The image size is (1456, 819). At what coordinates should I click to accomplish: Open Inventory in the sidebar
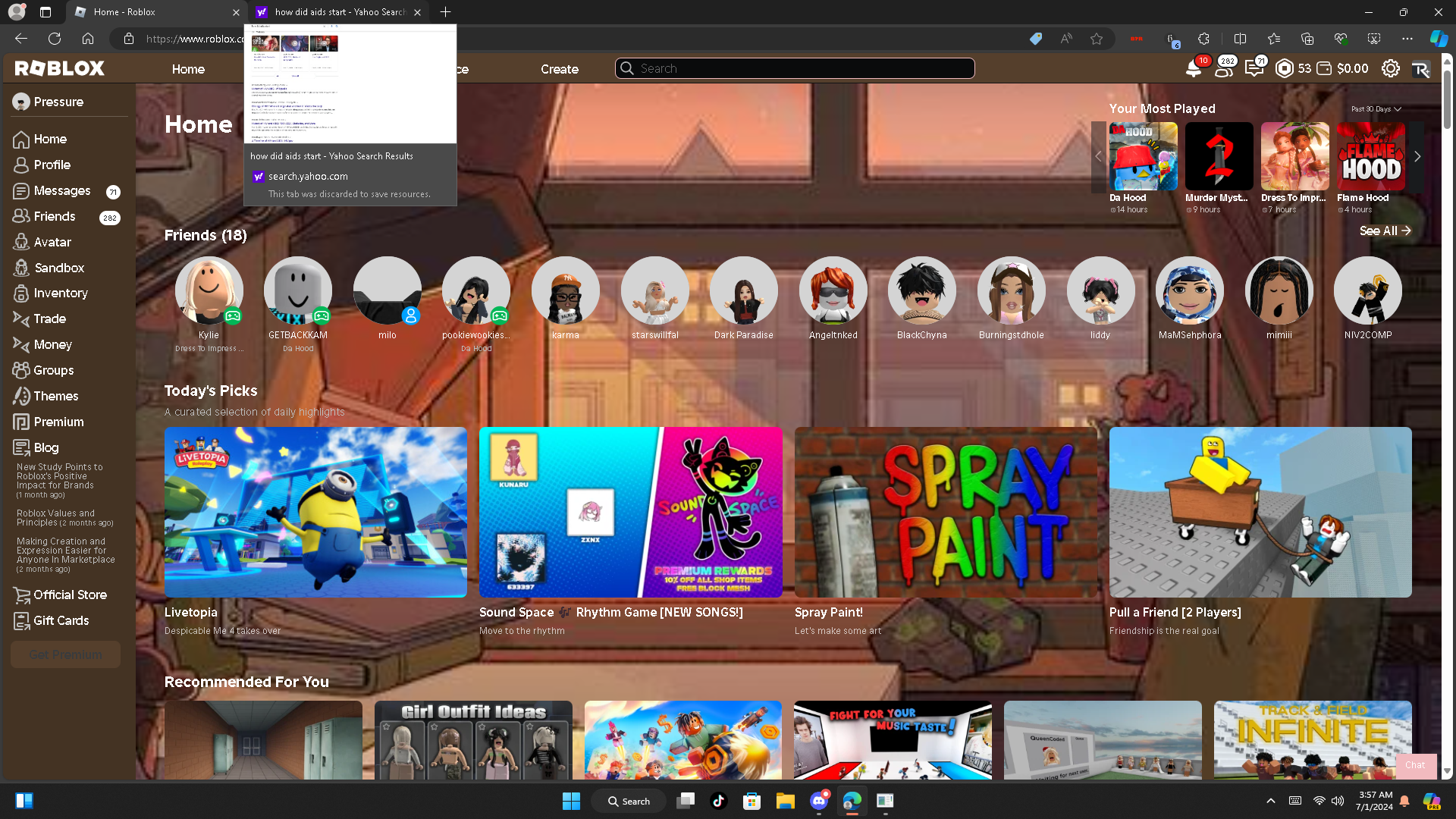click(61, 293)
